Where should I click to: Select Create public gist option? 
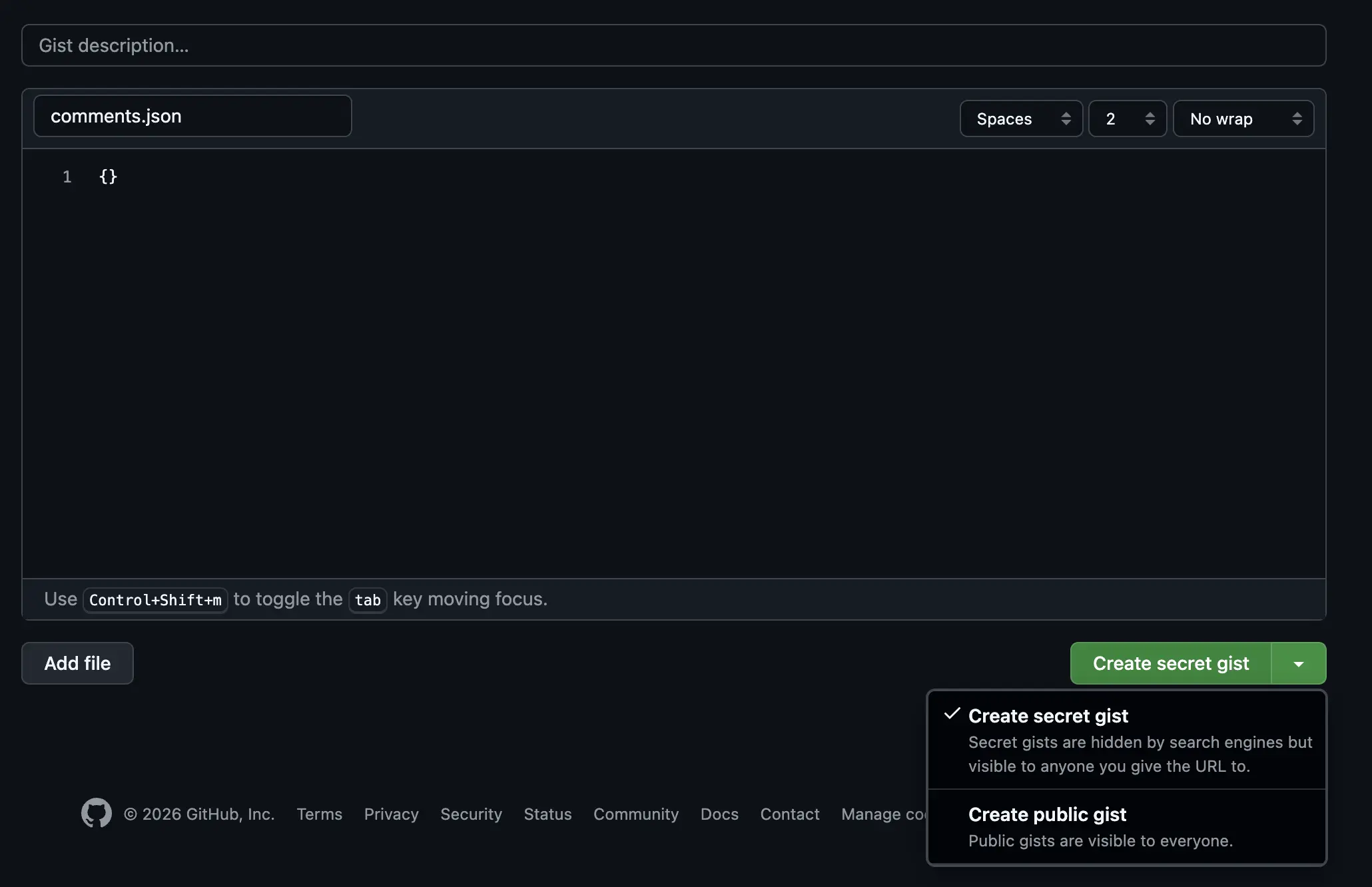tap(1047, 814)
